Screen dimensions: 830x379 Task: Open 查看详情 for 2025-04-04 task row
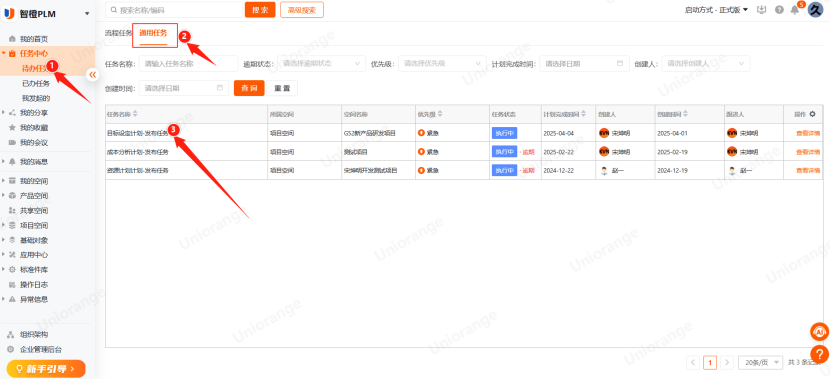(x=808, y=133)
